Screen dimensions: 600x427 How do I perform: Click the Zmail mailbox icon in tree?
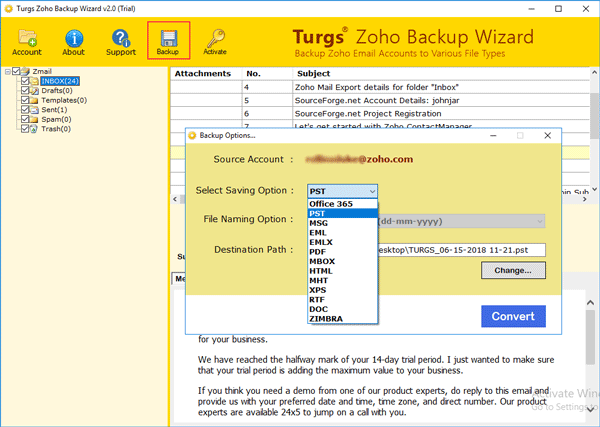click(x=25, y=71)
